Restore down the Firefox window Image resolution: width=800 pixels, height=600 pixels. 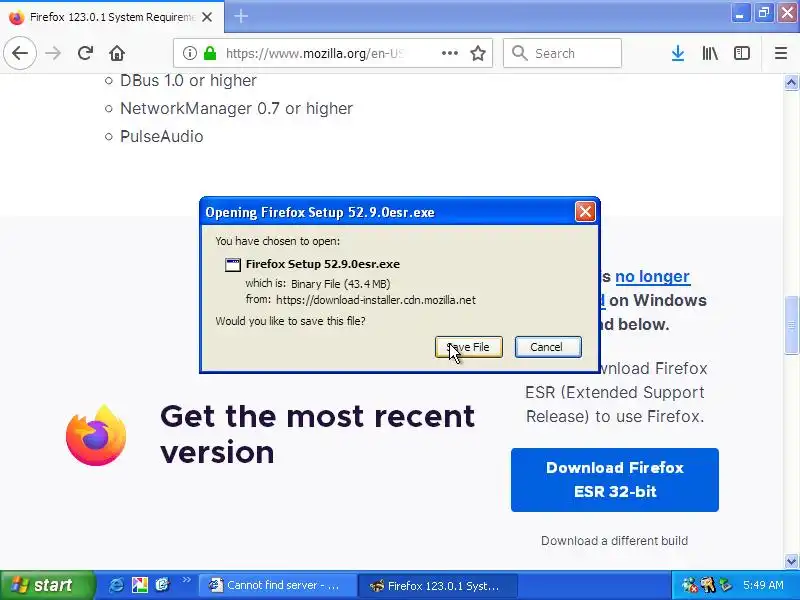pos(763,14)
